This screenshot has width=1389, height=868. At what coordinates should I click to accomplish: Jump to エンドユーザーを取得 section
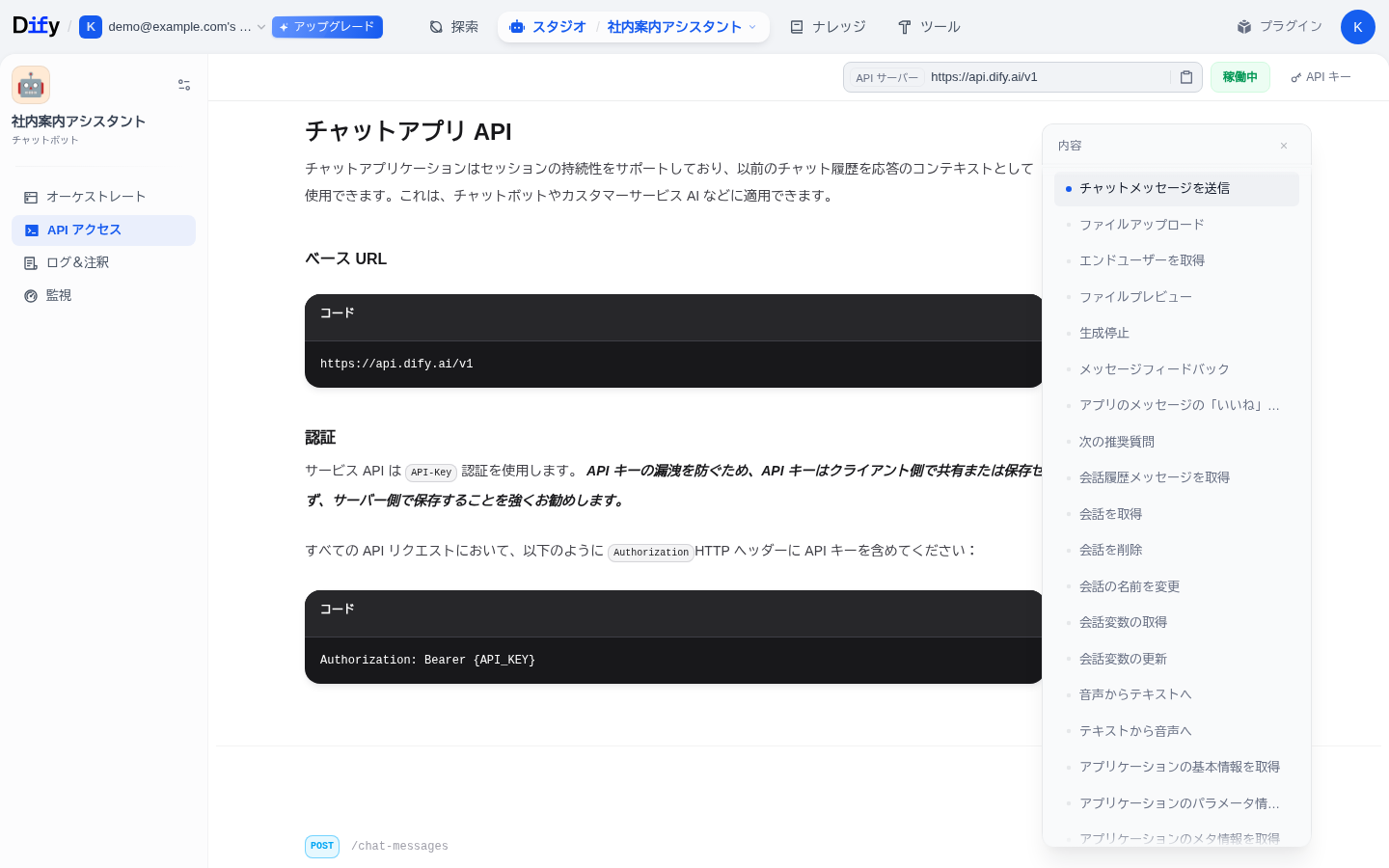pos(1177,261)
